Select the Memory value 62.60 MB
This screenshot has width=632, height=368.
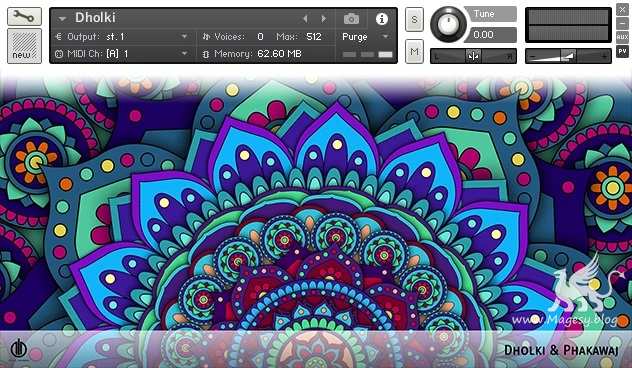pyautogui.click(x=279, y=54)
